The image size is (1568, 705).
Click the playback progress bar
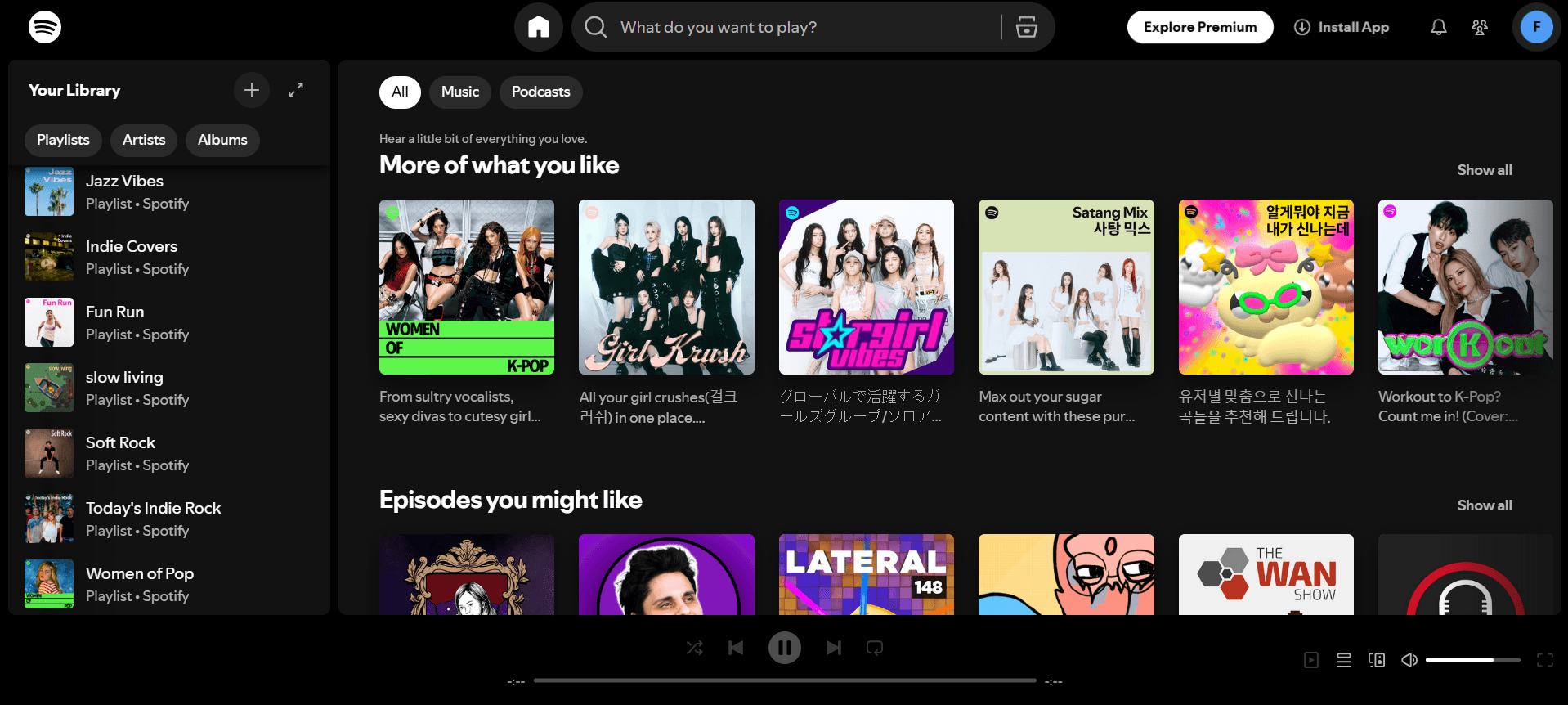[785, 680]
